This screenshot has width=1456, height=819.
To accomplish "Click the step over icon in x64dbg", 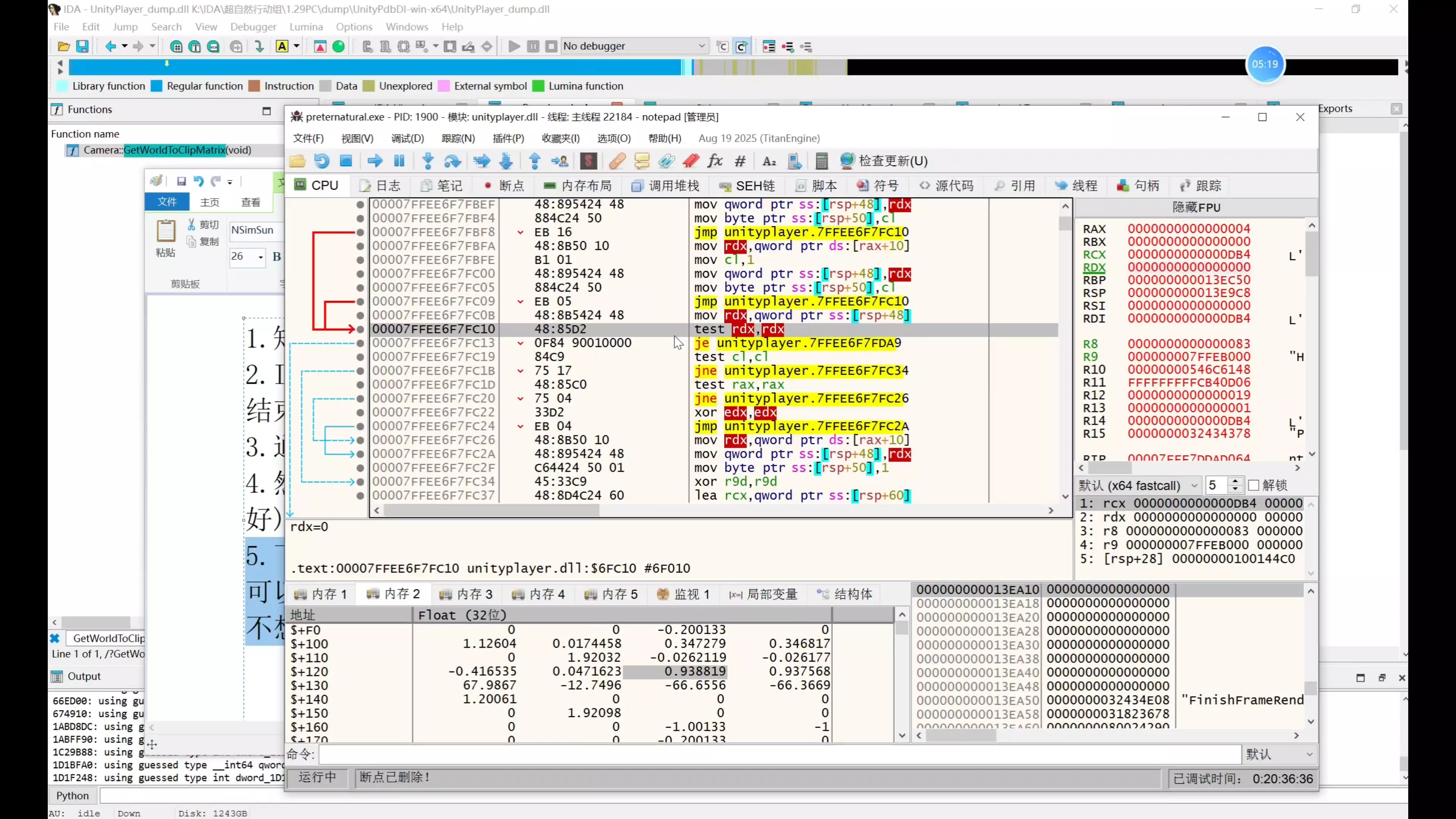I will point(452,161).
